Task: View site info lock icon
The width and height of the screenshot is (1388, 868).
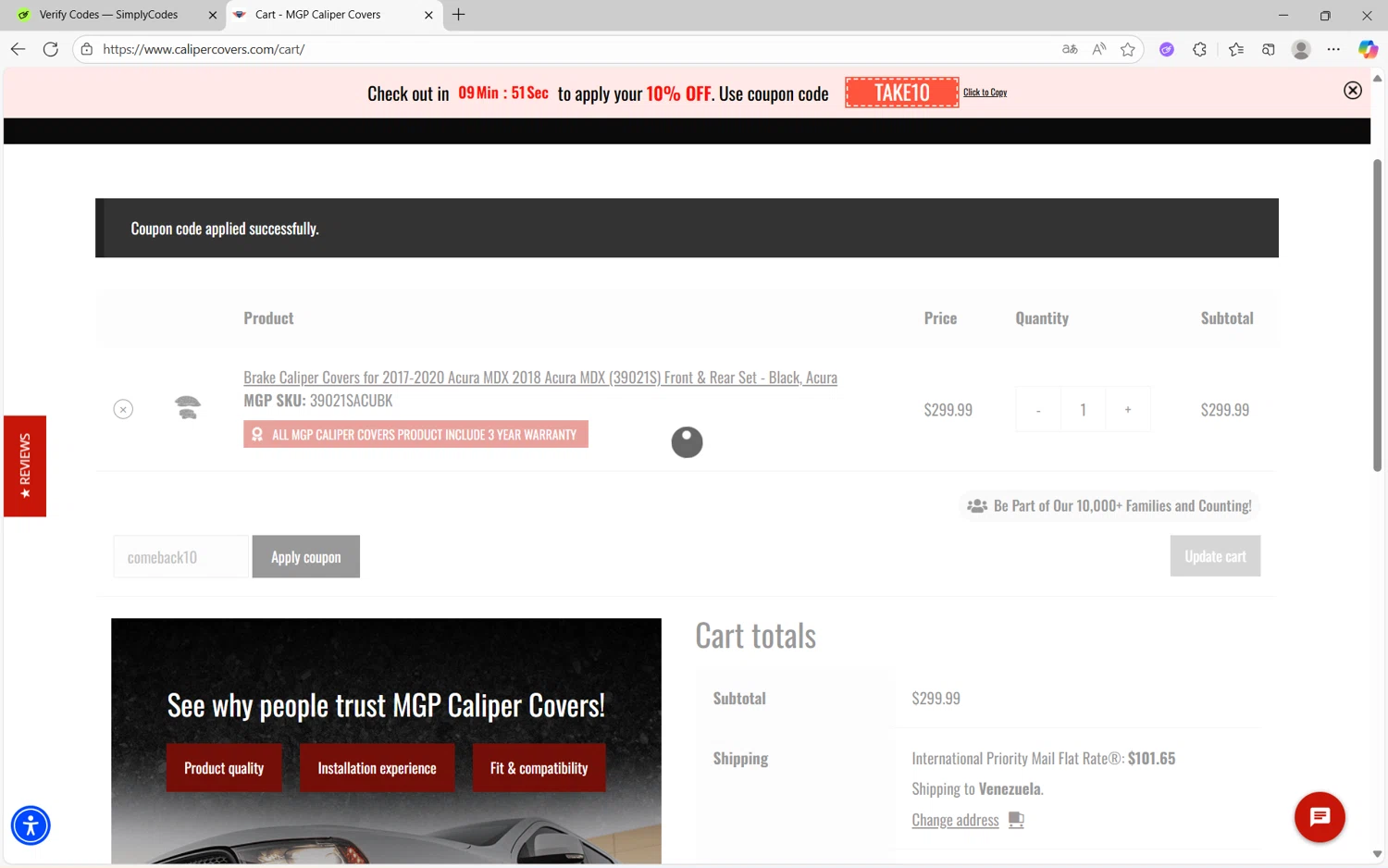Action: (87, 49)
